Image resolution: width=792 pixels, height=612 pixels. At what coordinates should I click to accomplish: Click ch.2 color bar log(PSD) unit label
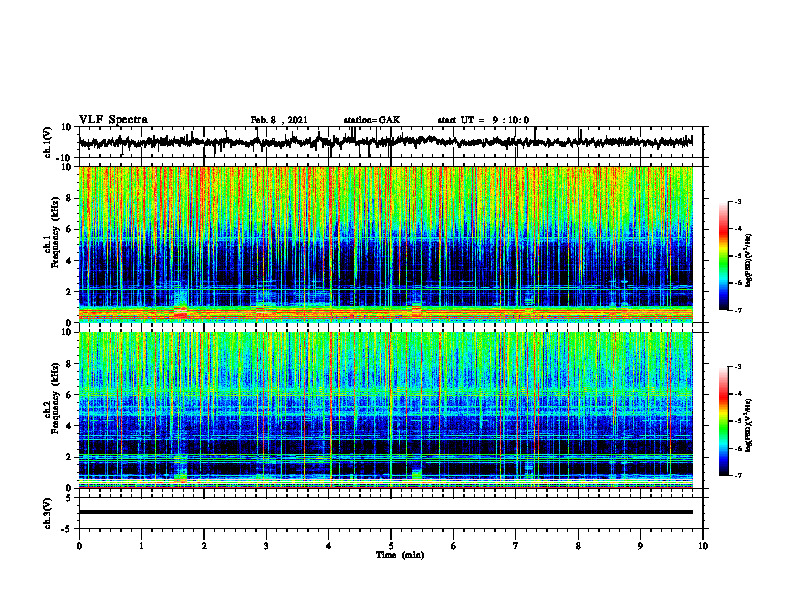[x=749, y=423]
